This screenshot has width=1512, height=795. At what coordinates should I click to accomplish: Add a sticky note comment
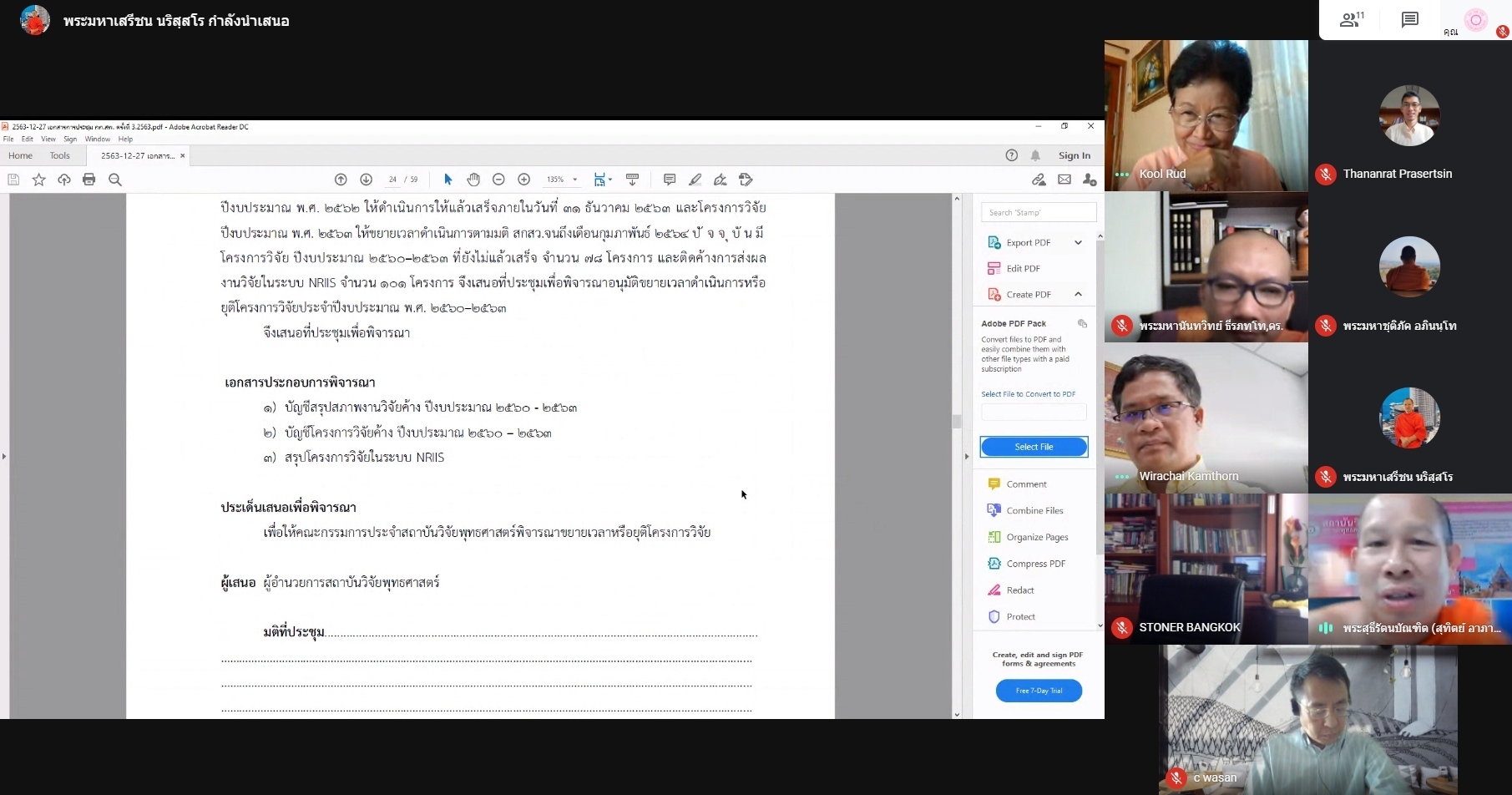pyautogui.click(x=669, y=180)
